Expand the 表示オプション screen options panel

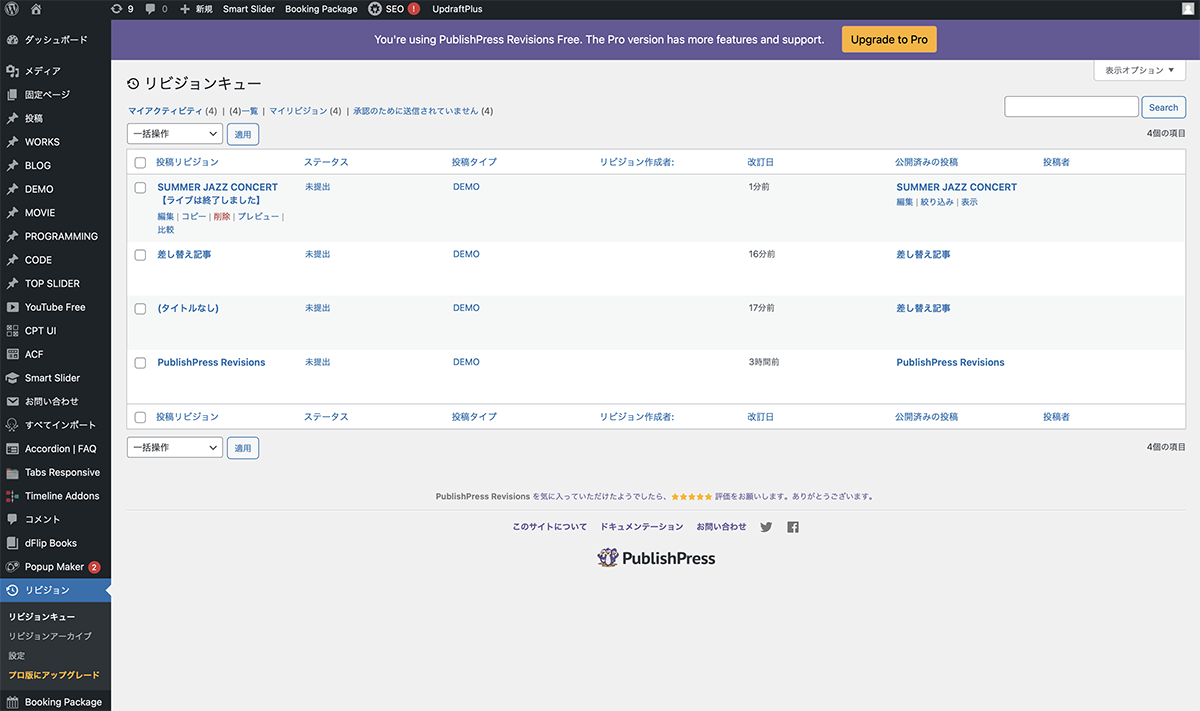point(1139,70)
